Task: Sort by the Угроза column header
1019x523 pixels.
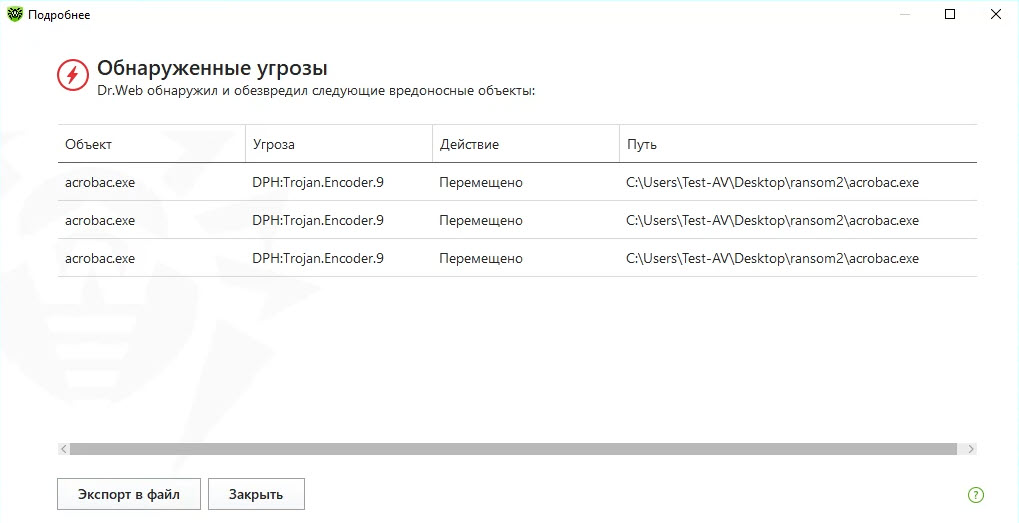Action: pyautogui.click(x=274, y=144)
